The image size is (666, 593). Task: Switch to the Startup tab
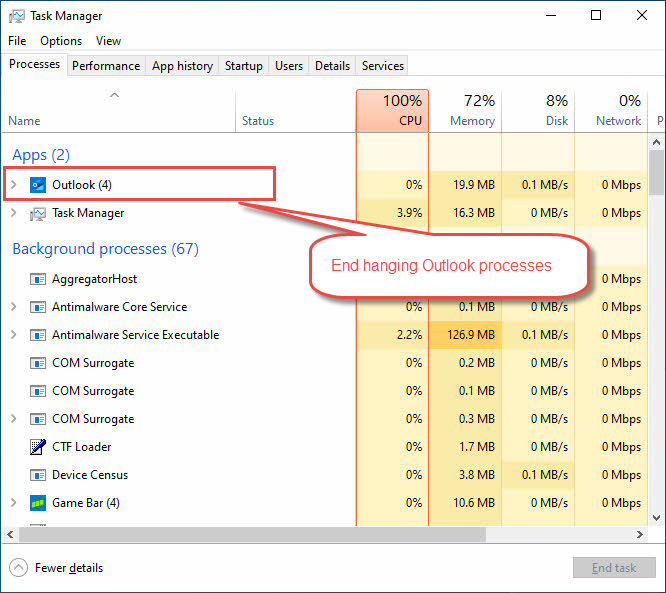pyautogui.click(x=243, y=66)
